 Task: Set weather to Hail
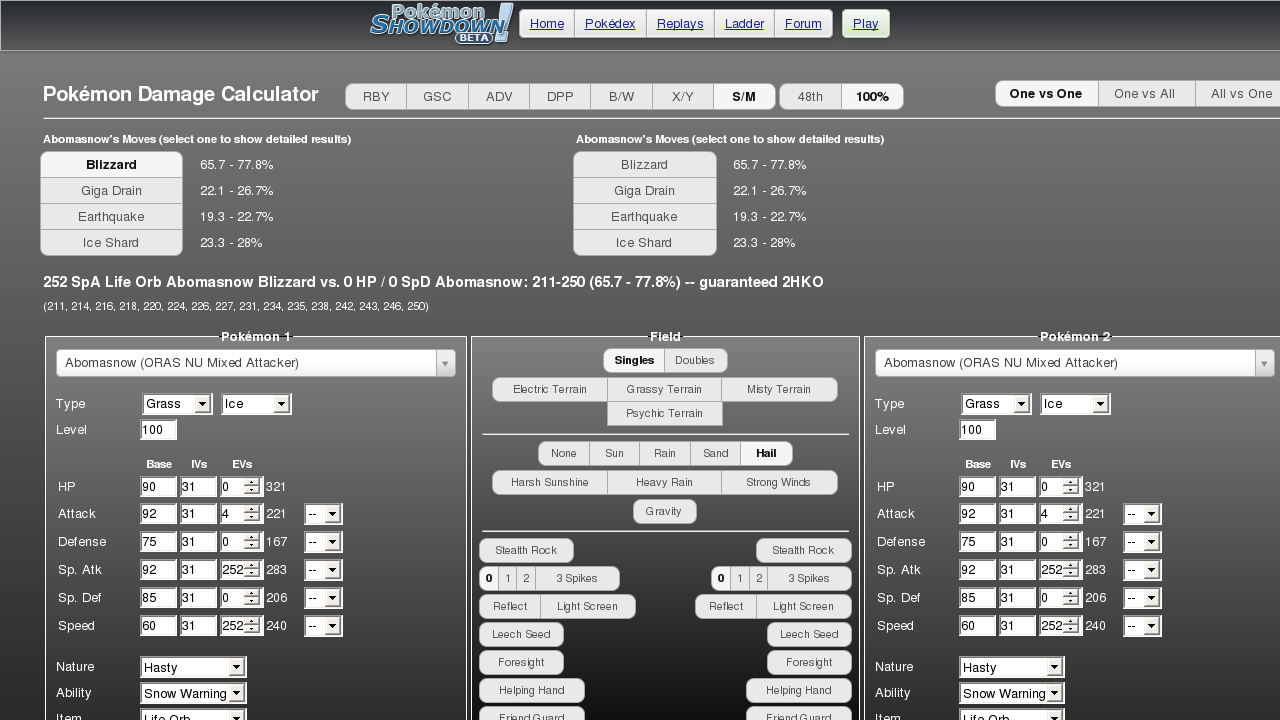tap(766, 453)
